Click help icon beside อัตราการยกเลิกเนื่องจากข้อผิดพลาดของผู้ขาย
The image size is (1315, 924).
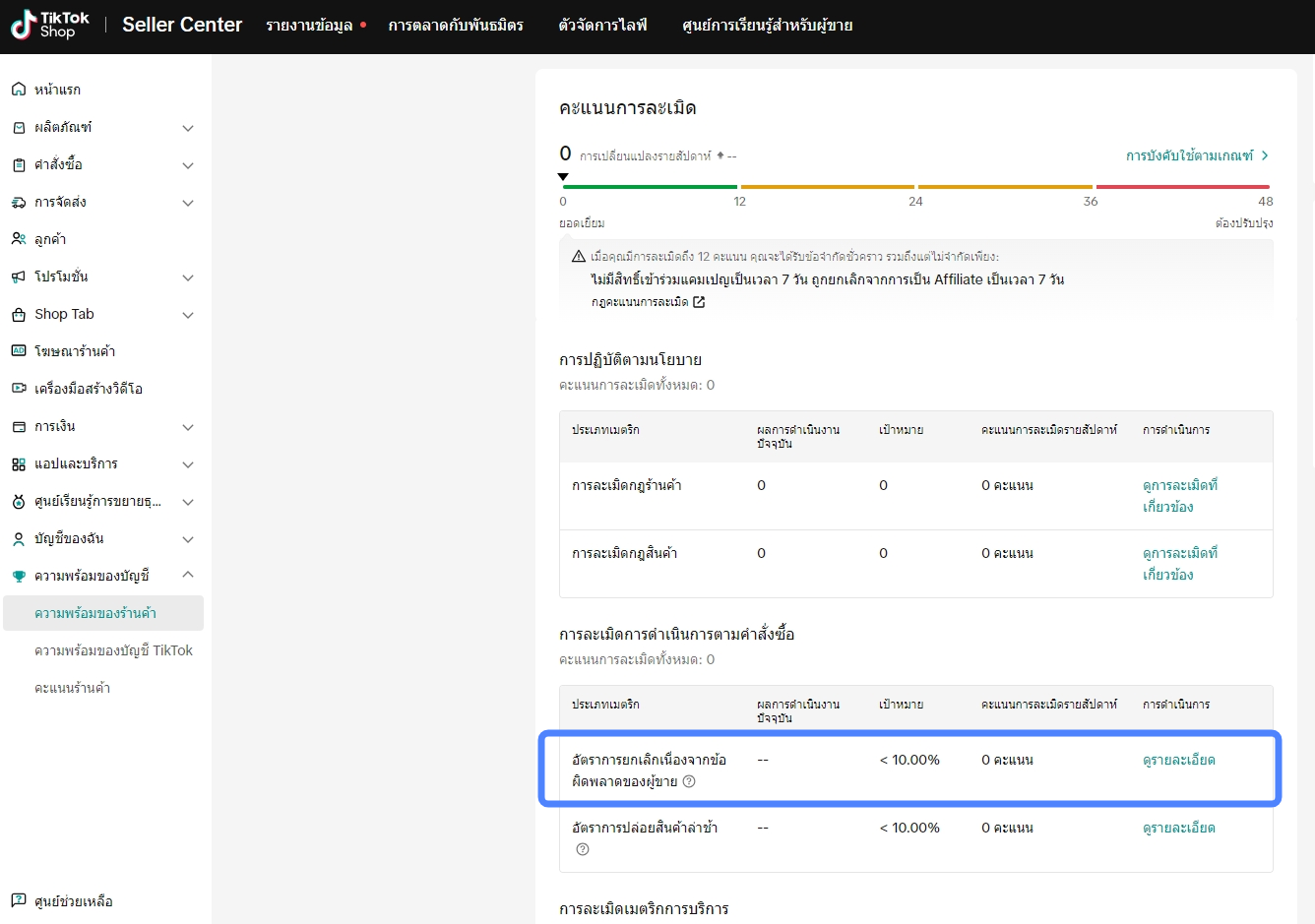coord(689,781)
